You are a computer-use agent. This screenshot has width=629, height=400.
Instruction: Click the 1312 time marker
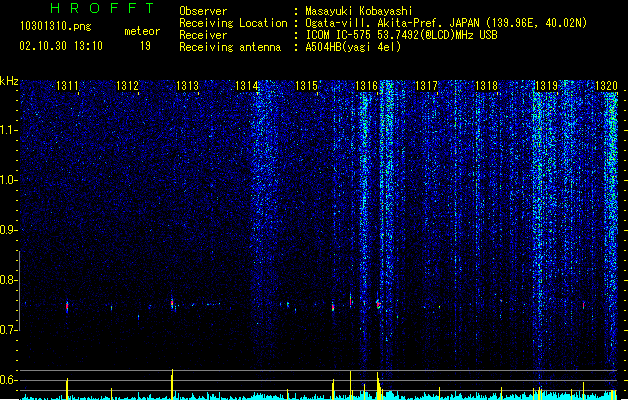(x=127, y=86)
